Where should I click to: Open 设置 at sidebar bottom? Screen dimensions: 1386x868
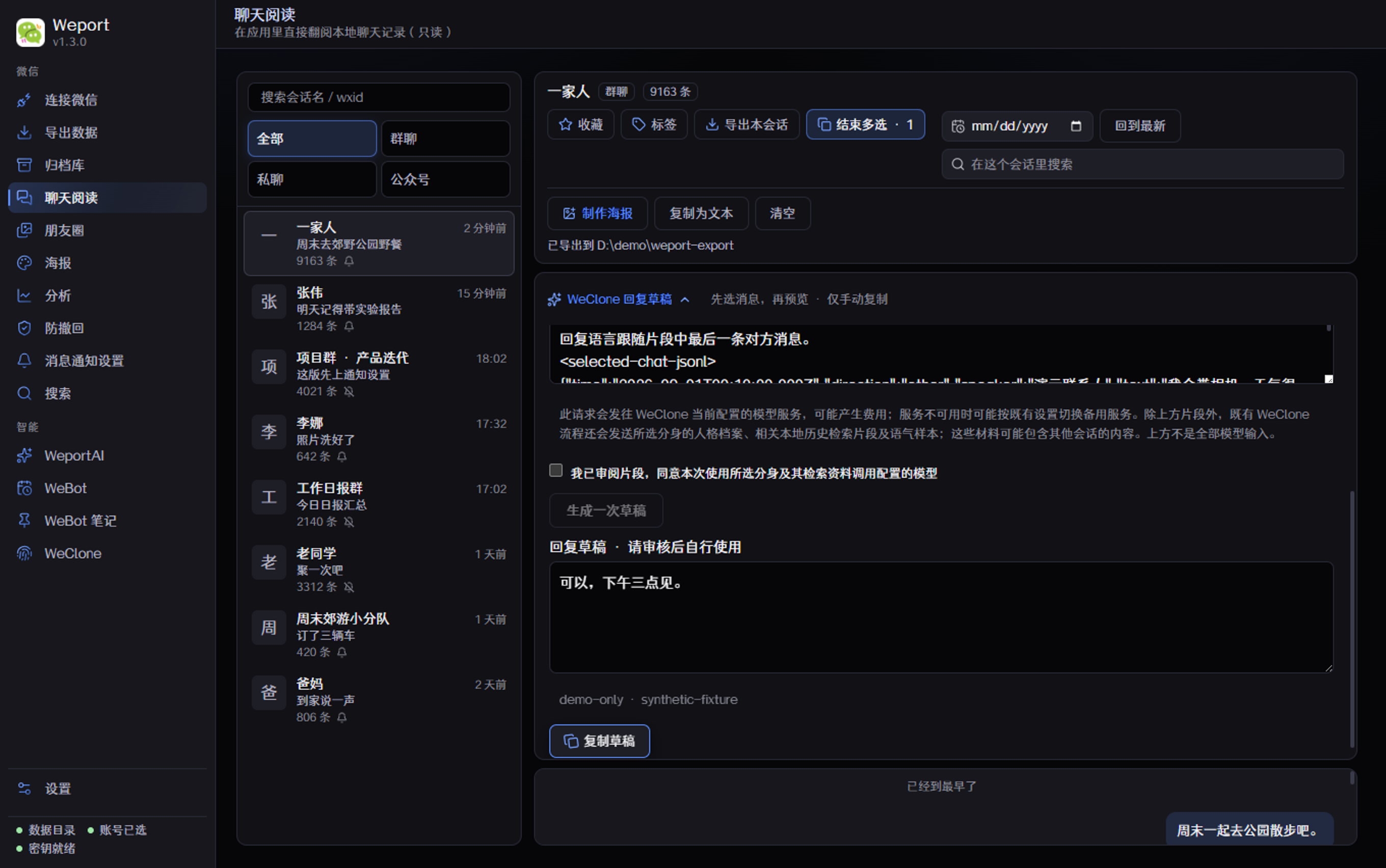point(108,789)
